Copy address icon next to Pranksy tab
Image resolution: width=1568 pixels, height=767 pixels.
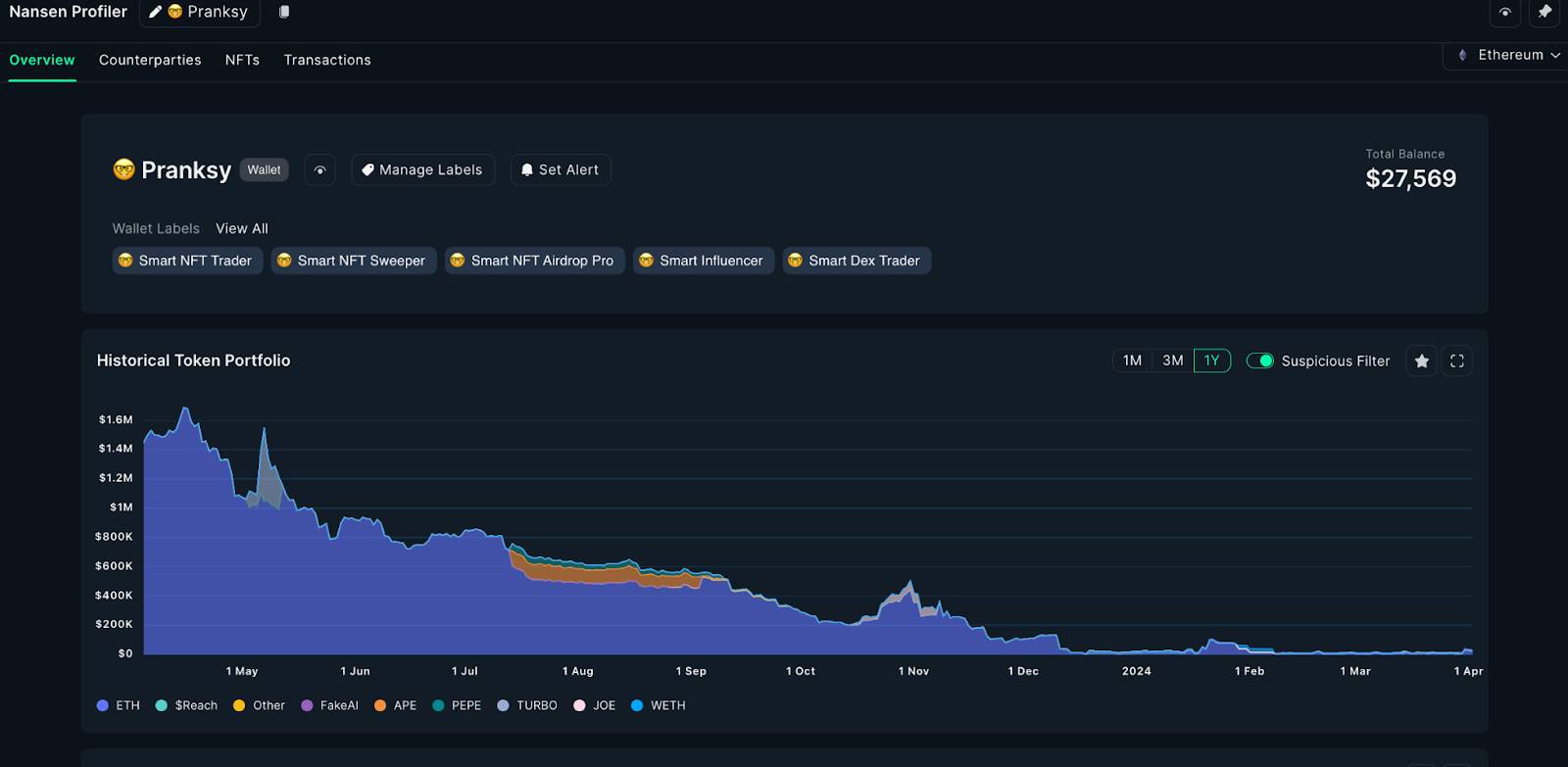point(284,12)
